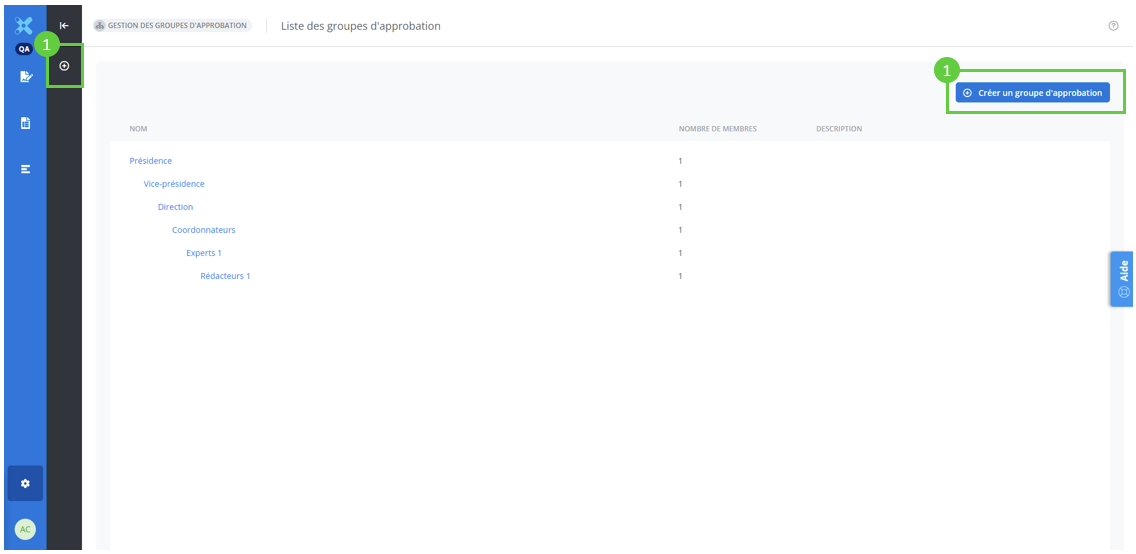Screen dimensions: 1136x554
Task: Click 'Gestion des groupes d'approbation' breadcrumb
Action: [x=171, y=26]
